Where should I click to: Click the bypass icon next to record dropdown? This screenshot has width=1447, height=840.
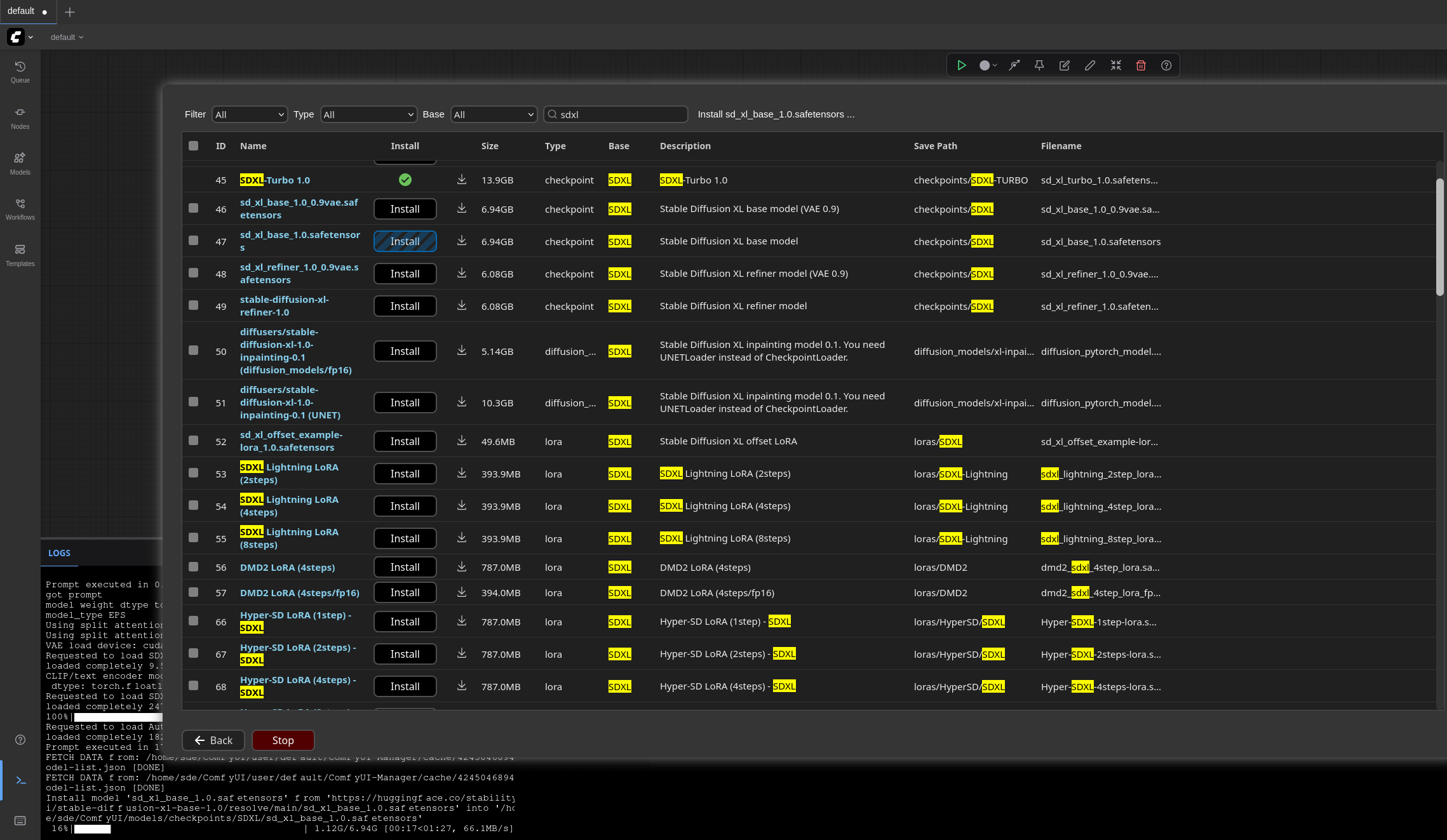pyautogui.click(x=1014, y=65)
